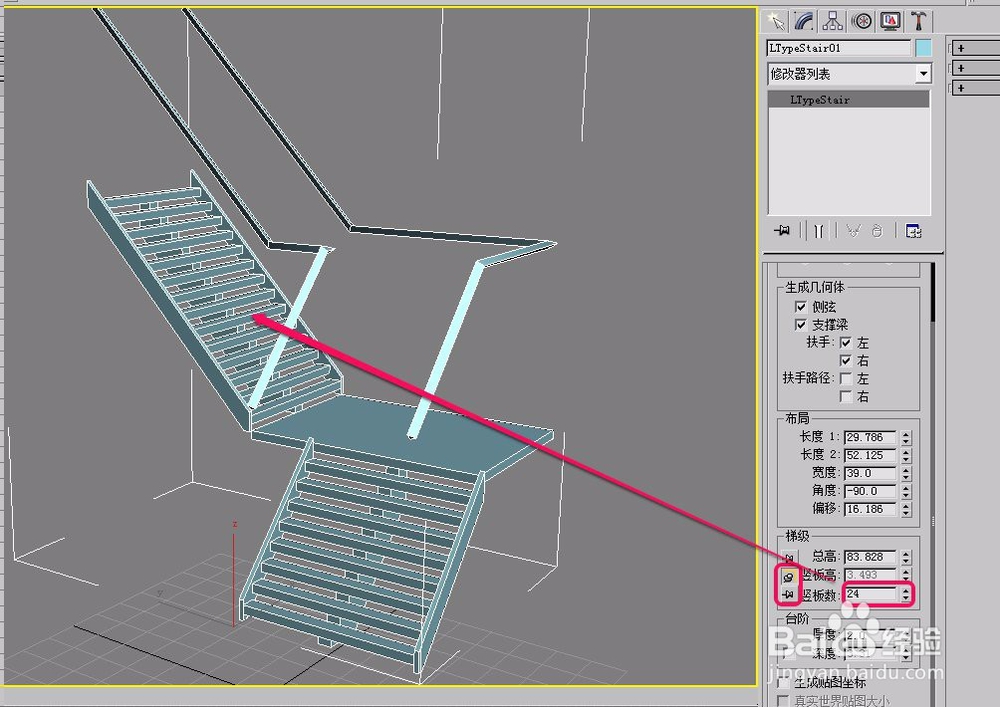Open the 修改器列表 modifier list dropdown
This screenshot has height=707, width=1000.
[x=849, y=74]
